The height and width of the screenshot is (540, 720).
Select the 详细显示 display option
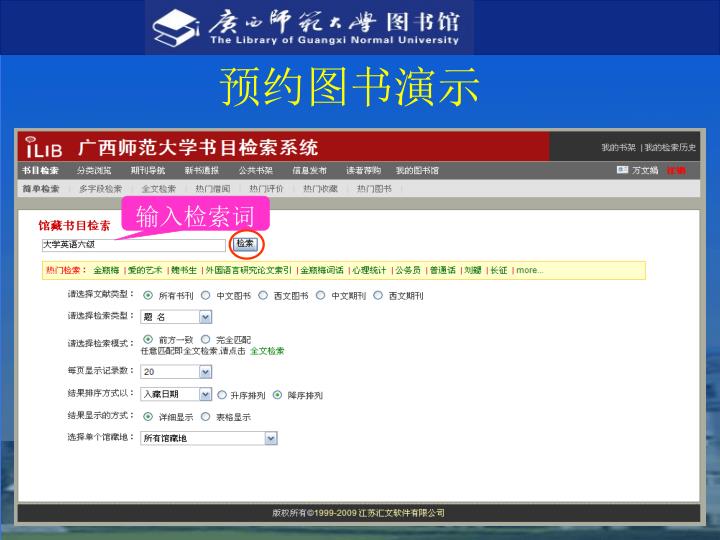click(148, 416)
